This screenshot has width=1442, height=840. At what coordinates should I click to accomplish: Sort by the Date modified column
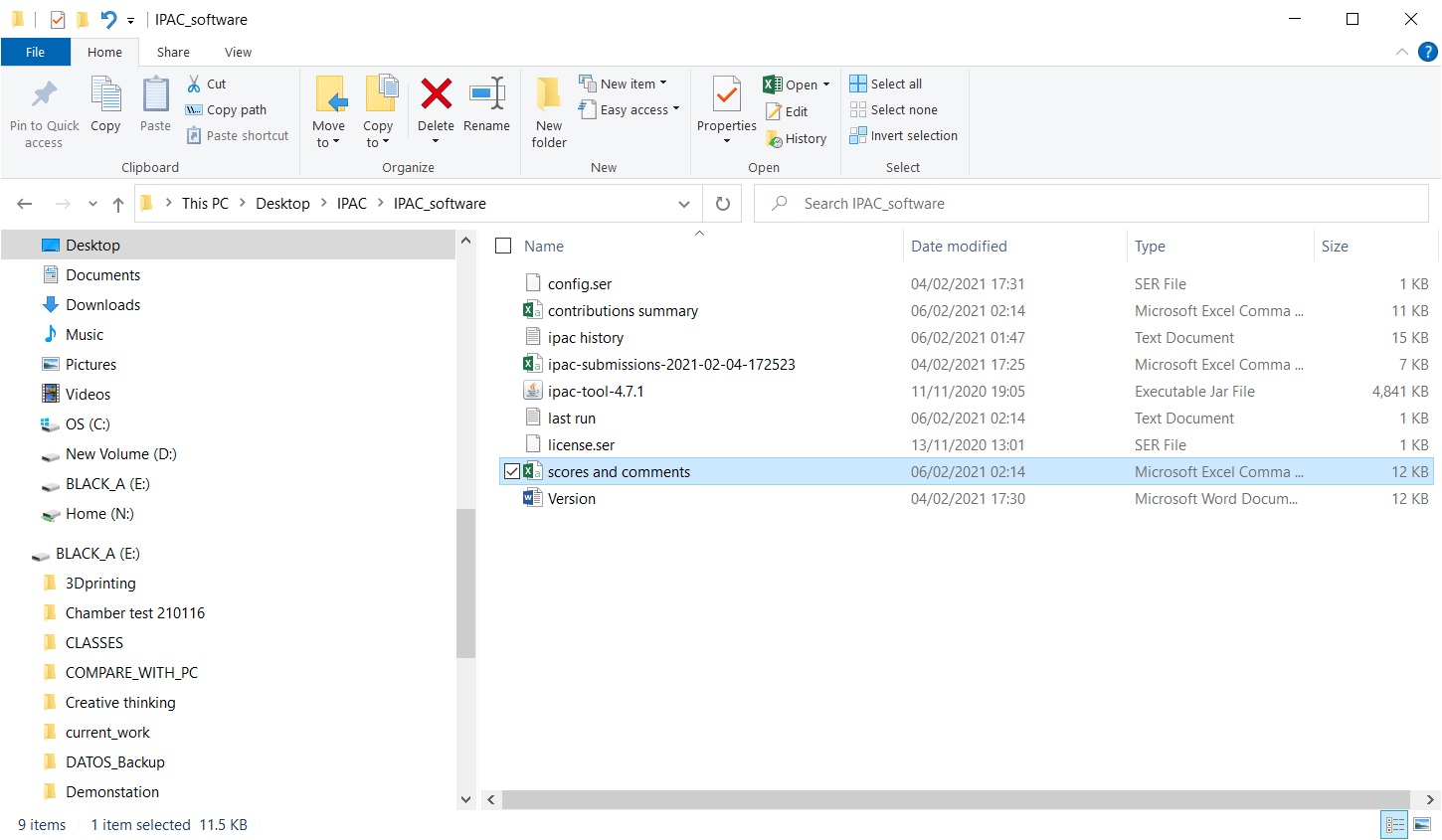pyautogui.click(x=959, y=247)
